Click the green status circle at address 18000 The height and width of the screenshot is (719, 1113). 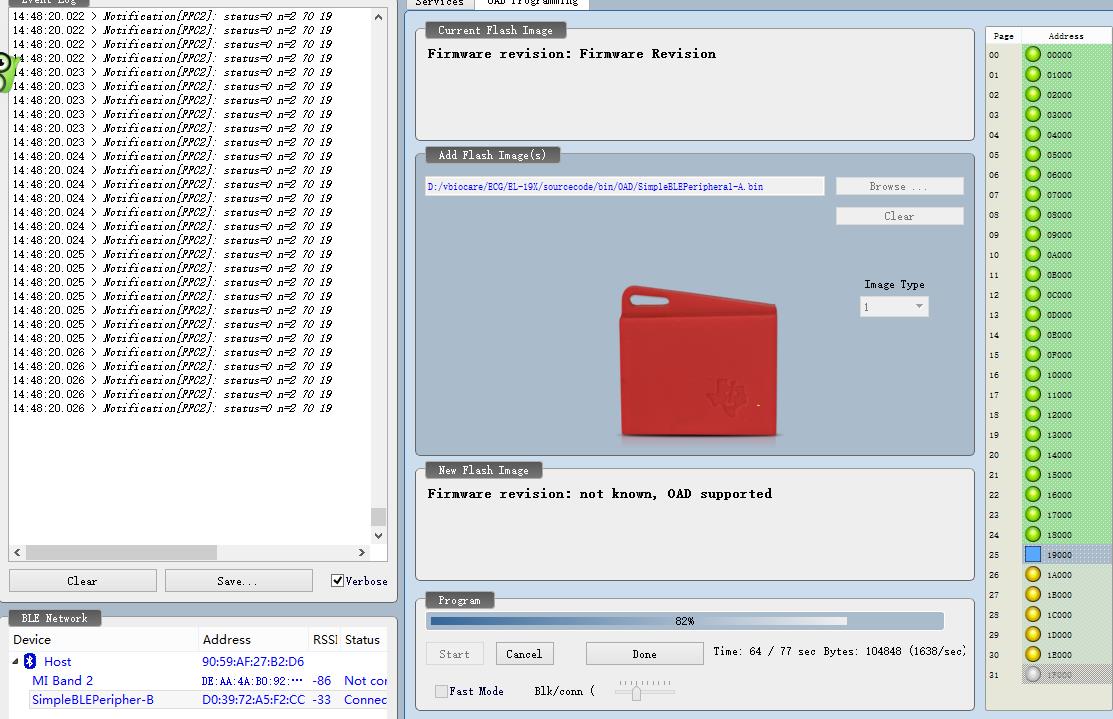1033,534
